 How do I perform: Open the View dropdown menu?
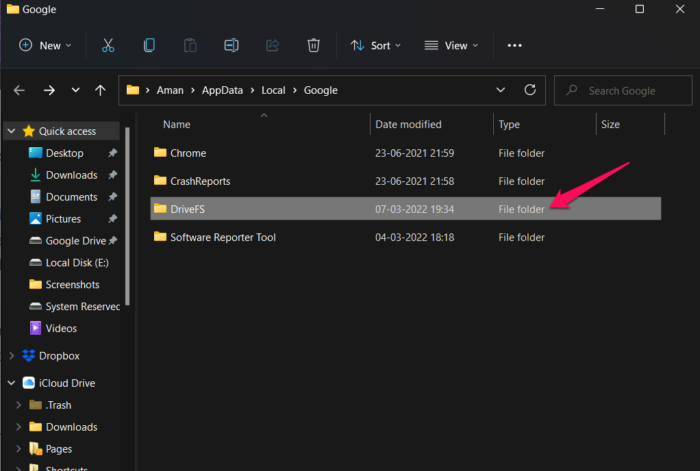[x=451, y=45]
